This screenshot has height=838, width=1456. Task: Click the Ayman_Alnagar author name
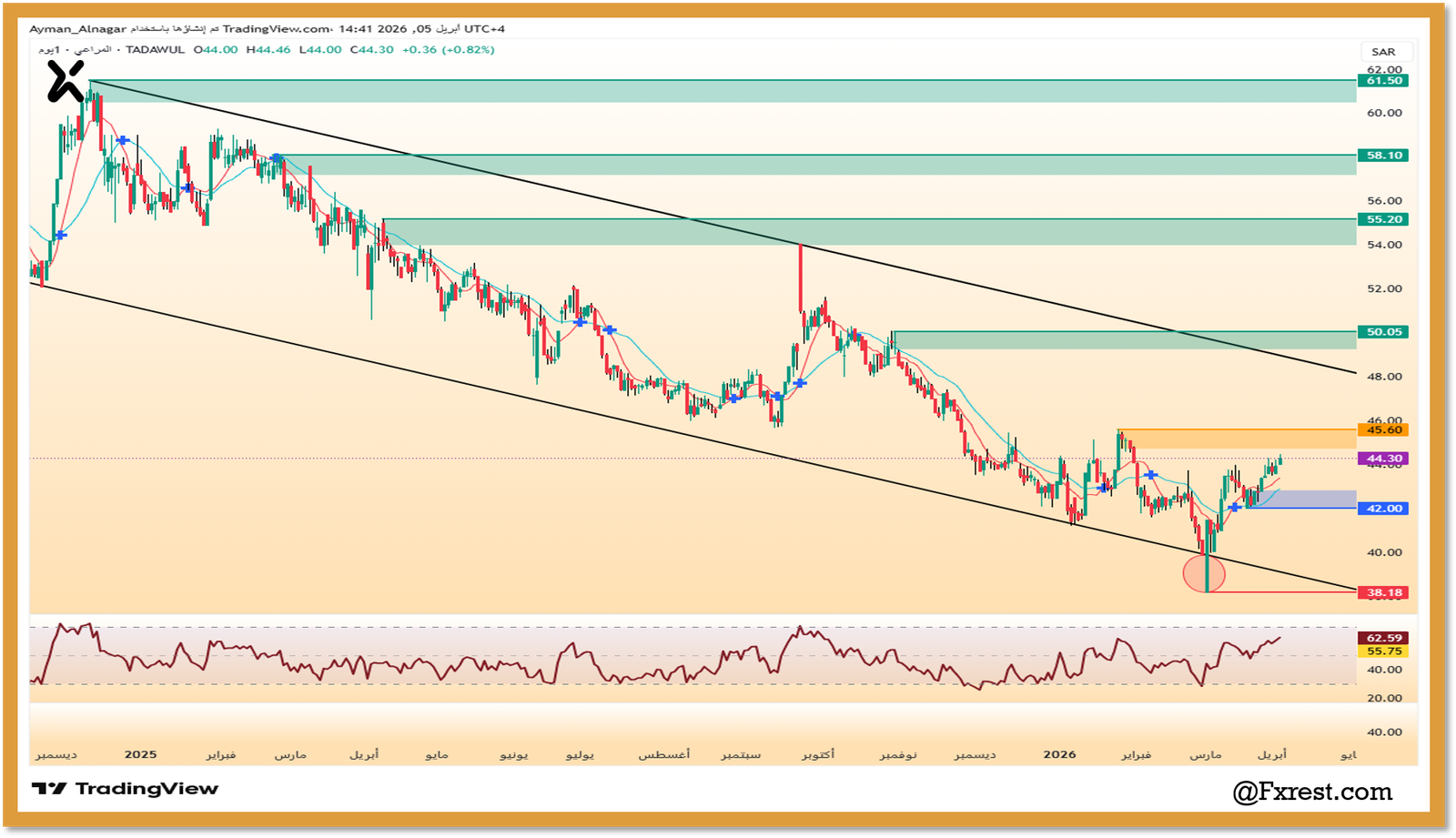[77, 29]
